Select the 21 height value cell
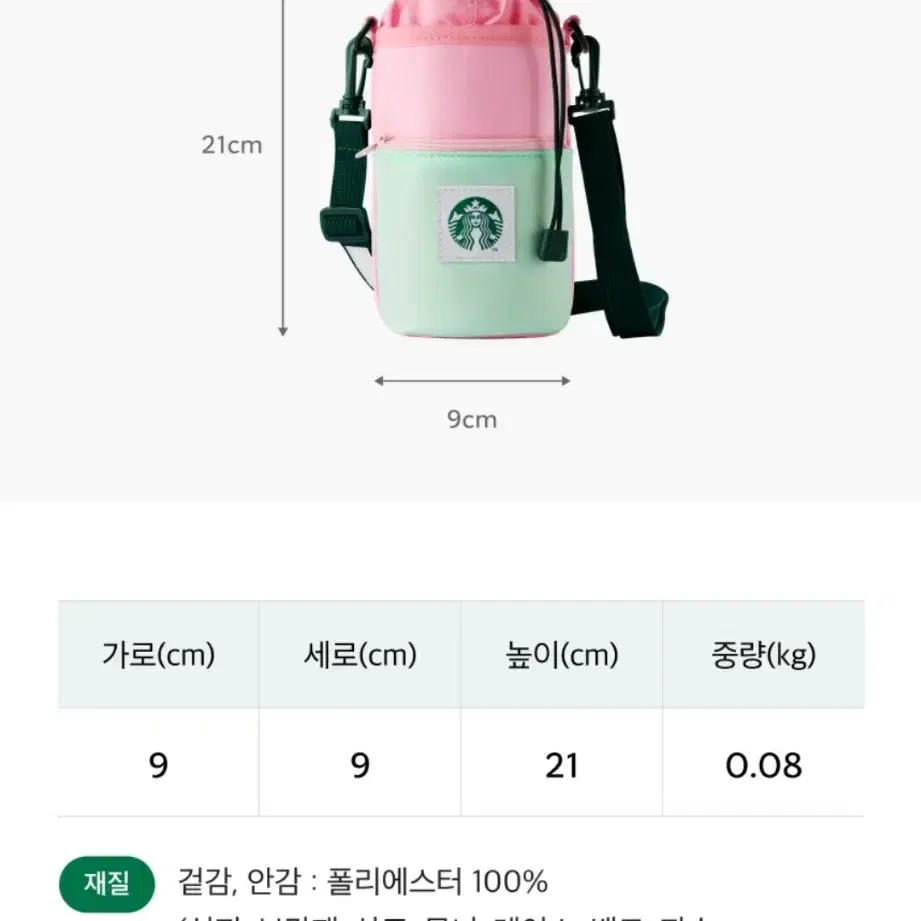This screenshot has width=921, height=921. [x=562, y=763]
